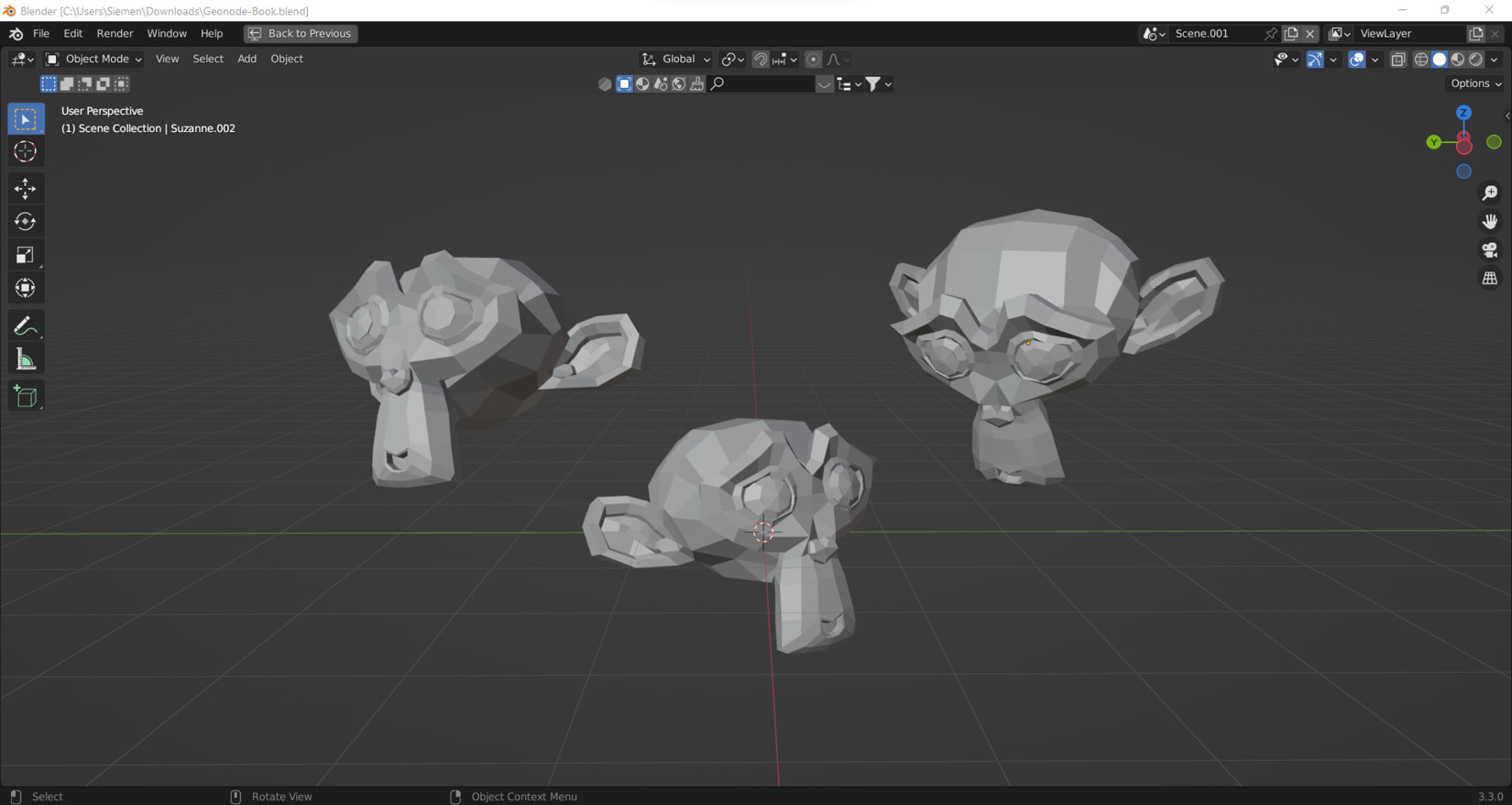1512x805 pixels.
Task: Switch perspective/orthographic with grid icon
Action: pyautogui.click(x=1490, y=278)
